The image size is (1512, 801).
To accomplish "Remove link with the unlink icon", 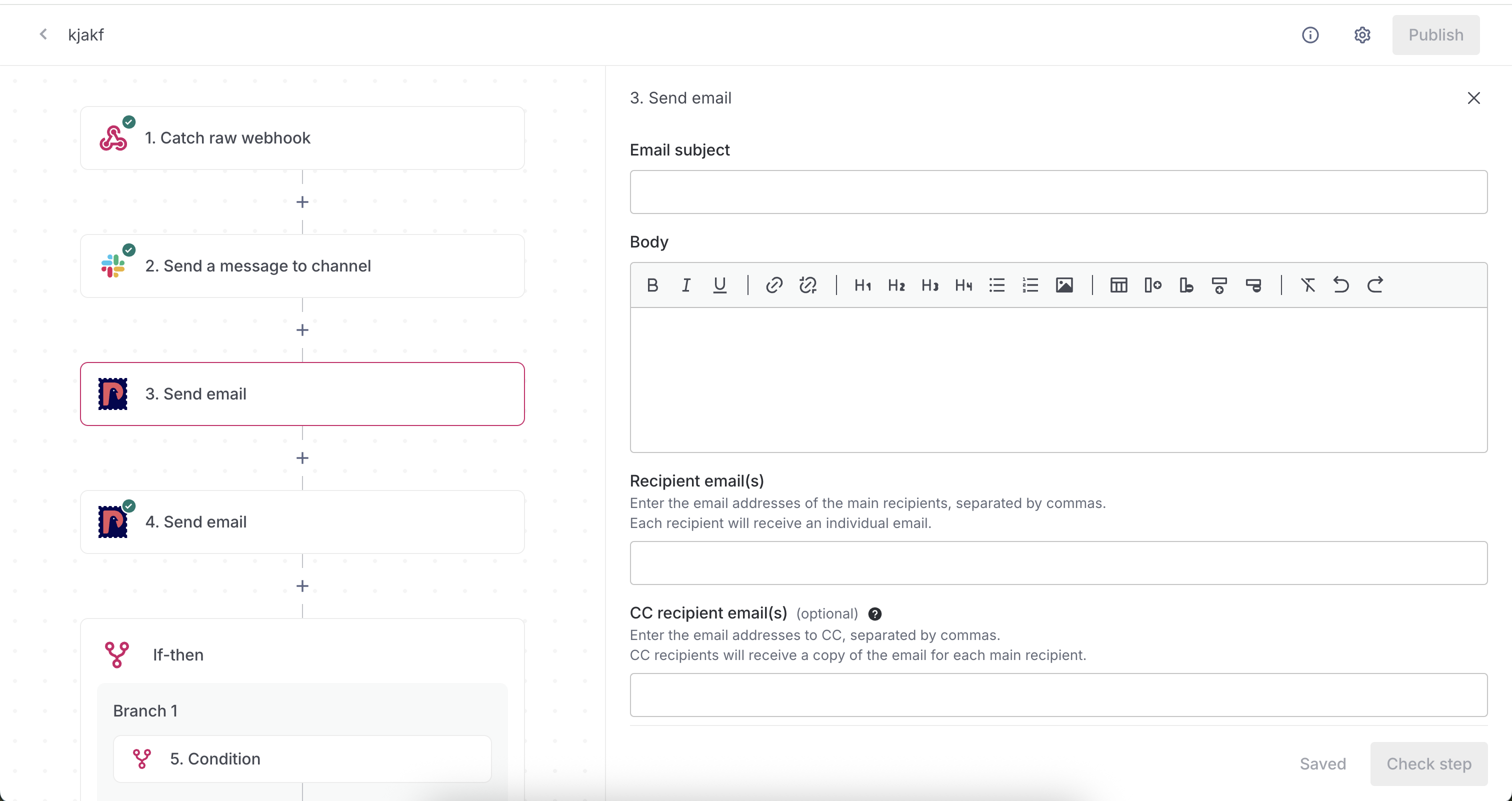I will point(807,285).
